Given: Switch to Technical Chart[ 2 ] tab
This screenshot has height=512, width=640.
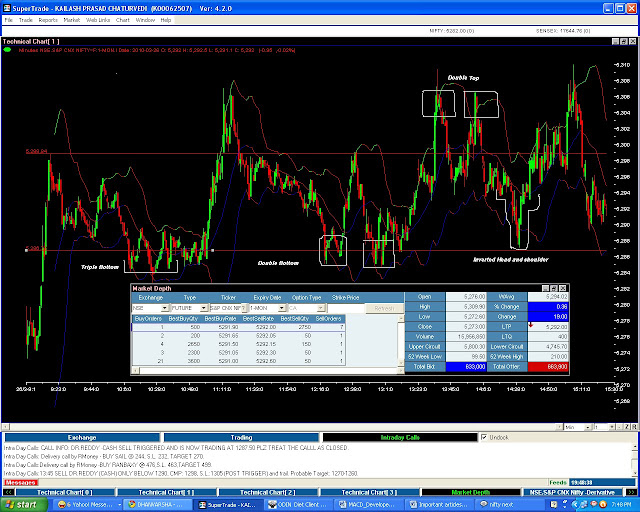Looking at the screenshot, I should tap(268, 492).
